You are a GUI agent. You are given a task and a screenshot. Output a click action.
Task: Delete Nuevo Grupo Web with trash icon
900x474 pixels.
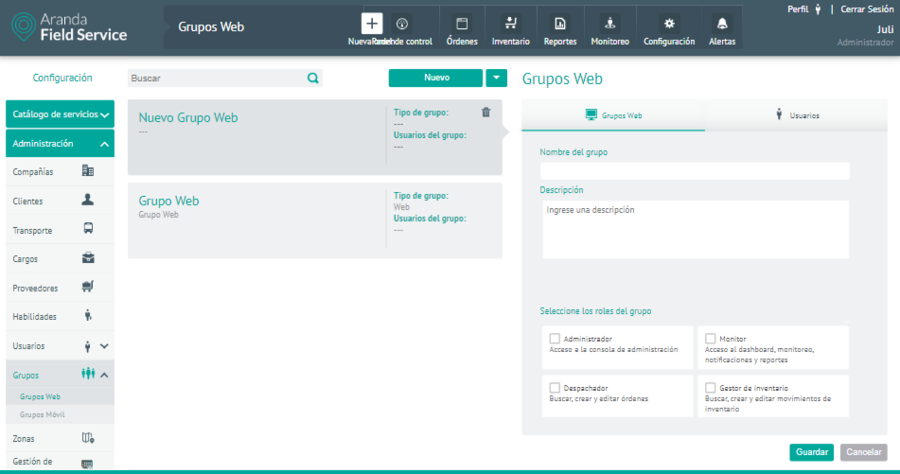(486, 112)
